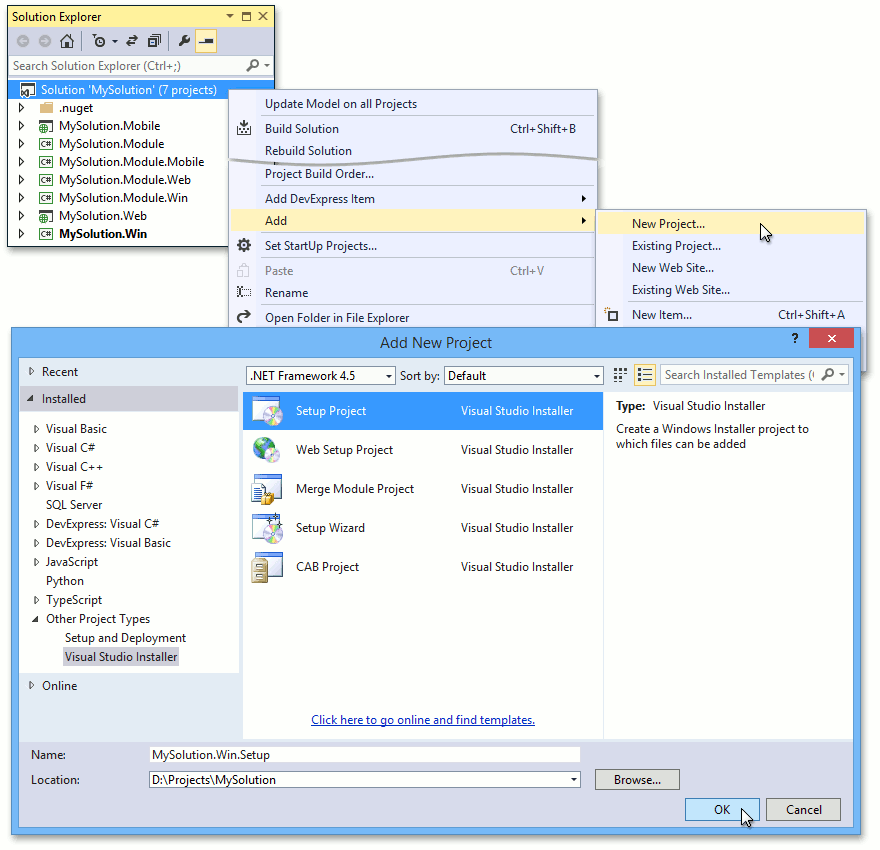This screenshot has height=850, width=880.
Task: Toggle the Preview Selected Items icon
Action: pos(206,41)
